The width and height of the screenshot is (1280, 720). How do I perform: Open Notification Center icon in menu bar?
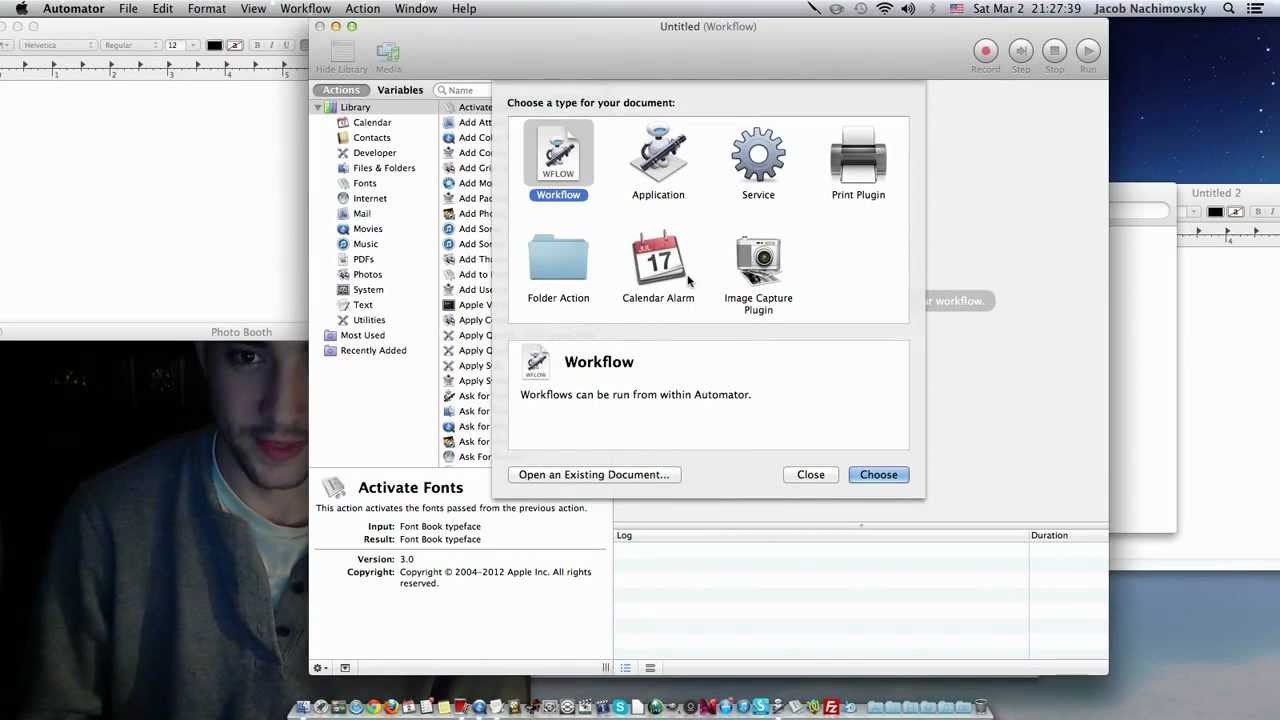[x=1255, y=8]
